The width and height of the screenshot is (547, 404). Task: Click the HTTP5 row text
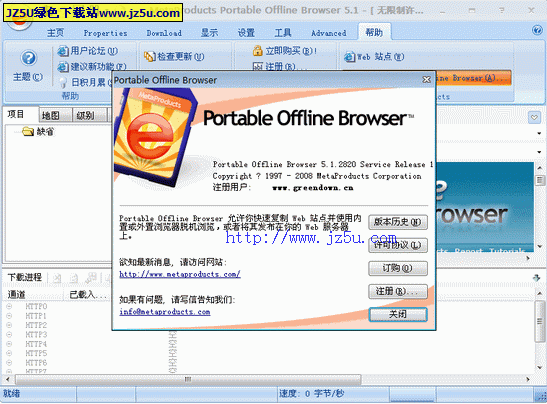click(x=36, y=353)
